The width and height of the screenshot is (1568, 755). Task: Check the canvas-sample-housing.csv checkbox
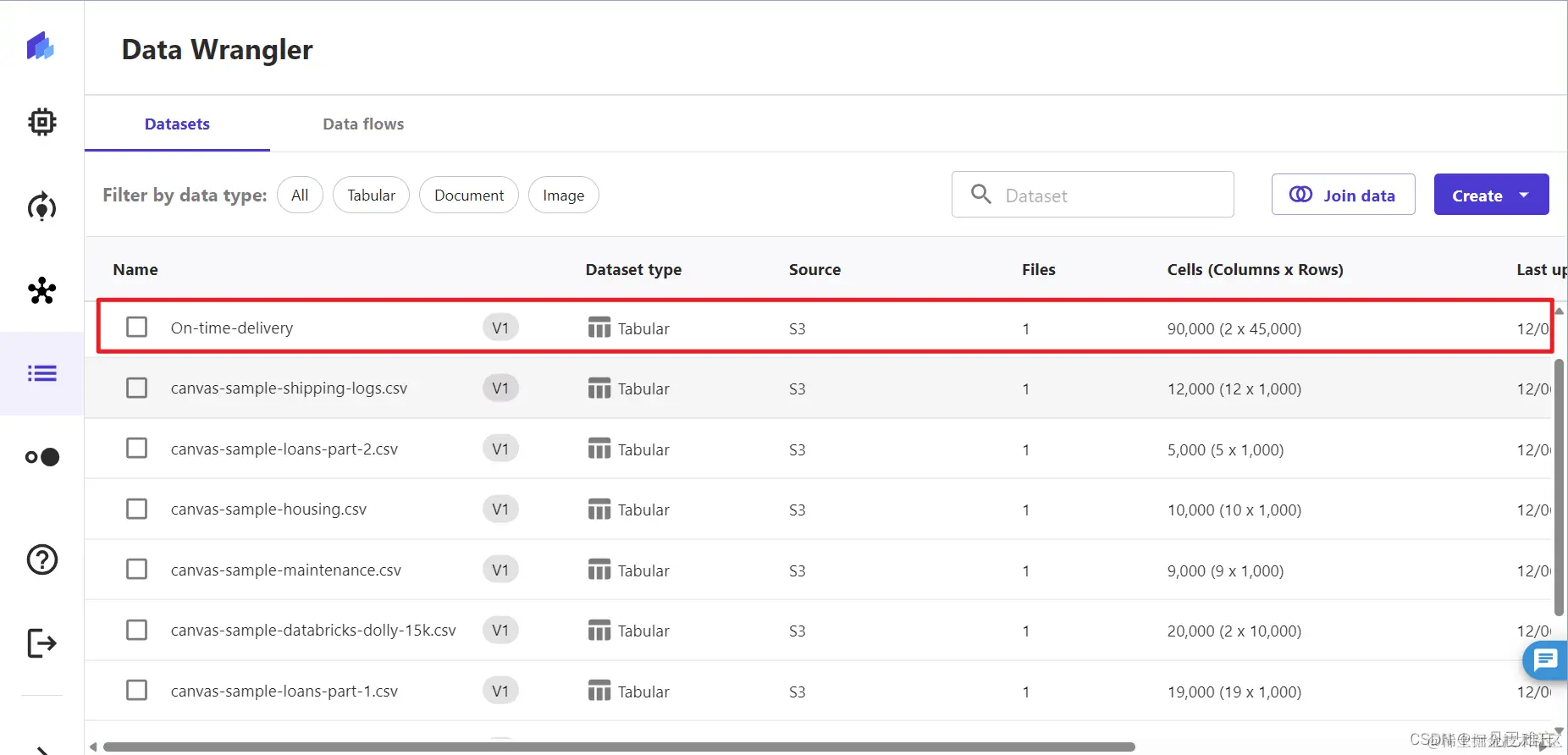click(x=136, y=509)
